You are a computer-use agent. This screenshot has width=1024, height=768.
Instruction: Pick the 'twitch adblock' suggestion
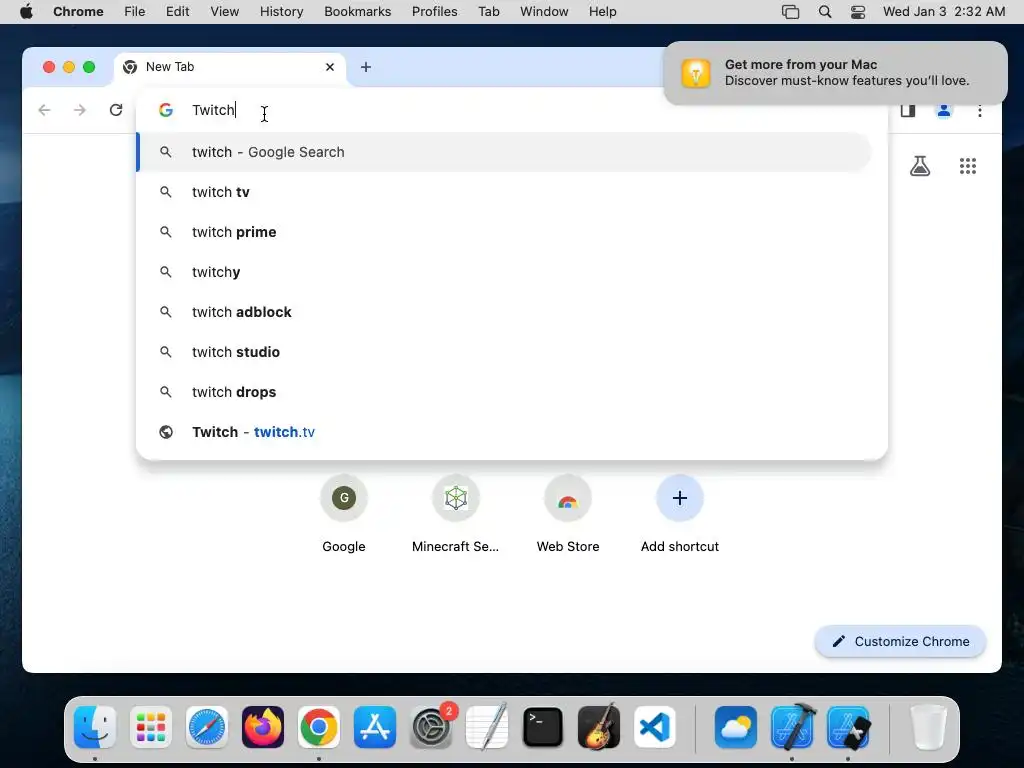tap(504, 312)
